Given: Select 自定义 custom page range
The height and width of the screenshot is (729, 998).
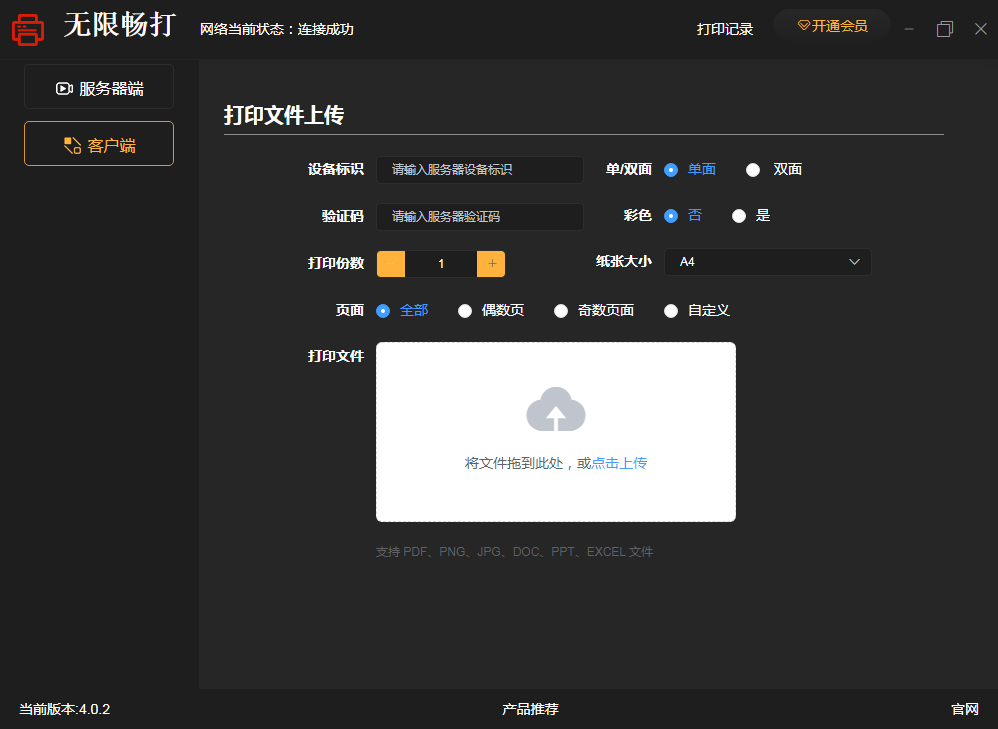Looking at the screenshot, I should (x=671, y=311).
